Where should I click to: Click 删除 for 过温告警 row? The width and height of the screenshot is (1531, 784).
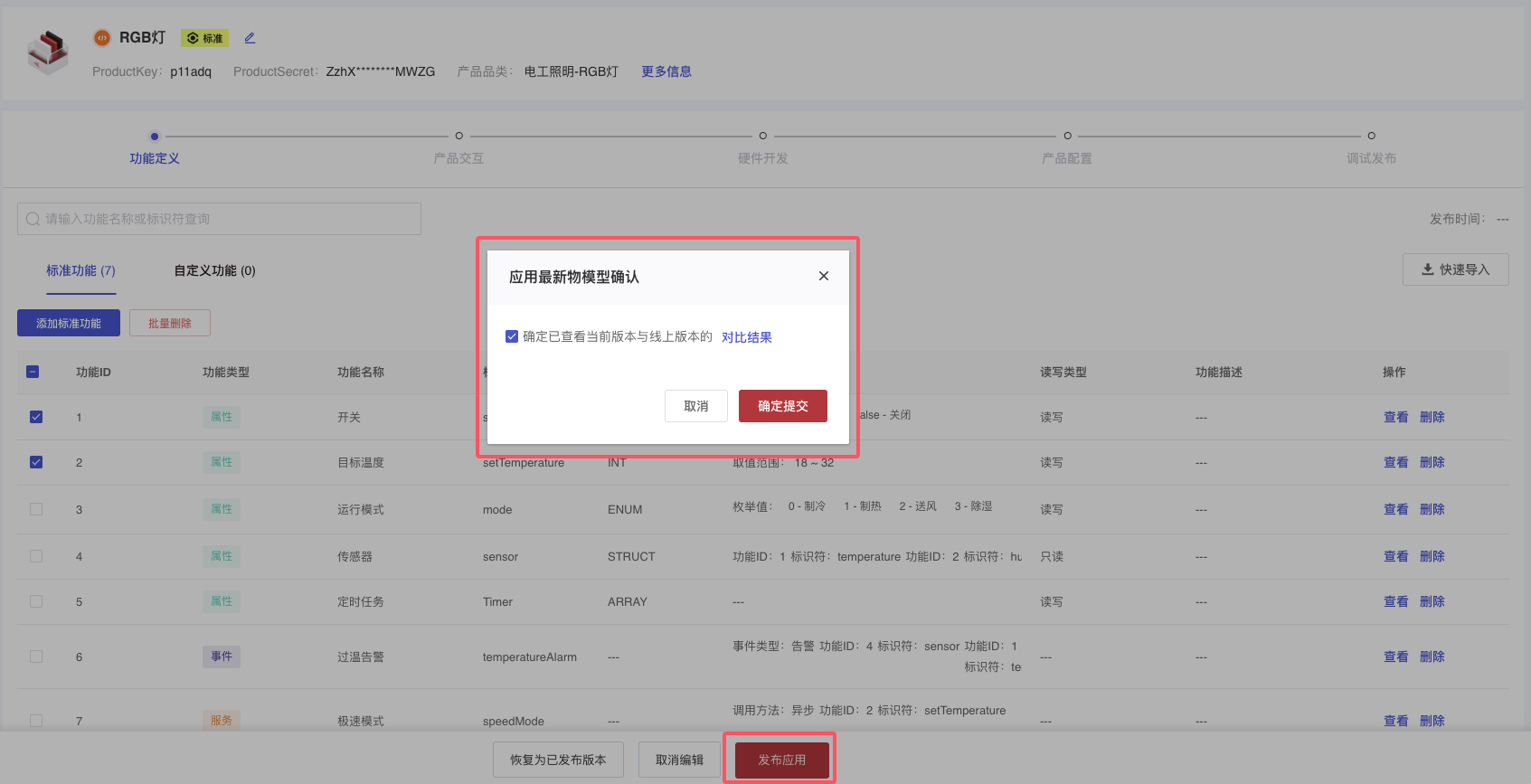[x=1432, y=656]
